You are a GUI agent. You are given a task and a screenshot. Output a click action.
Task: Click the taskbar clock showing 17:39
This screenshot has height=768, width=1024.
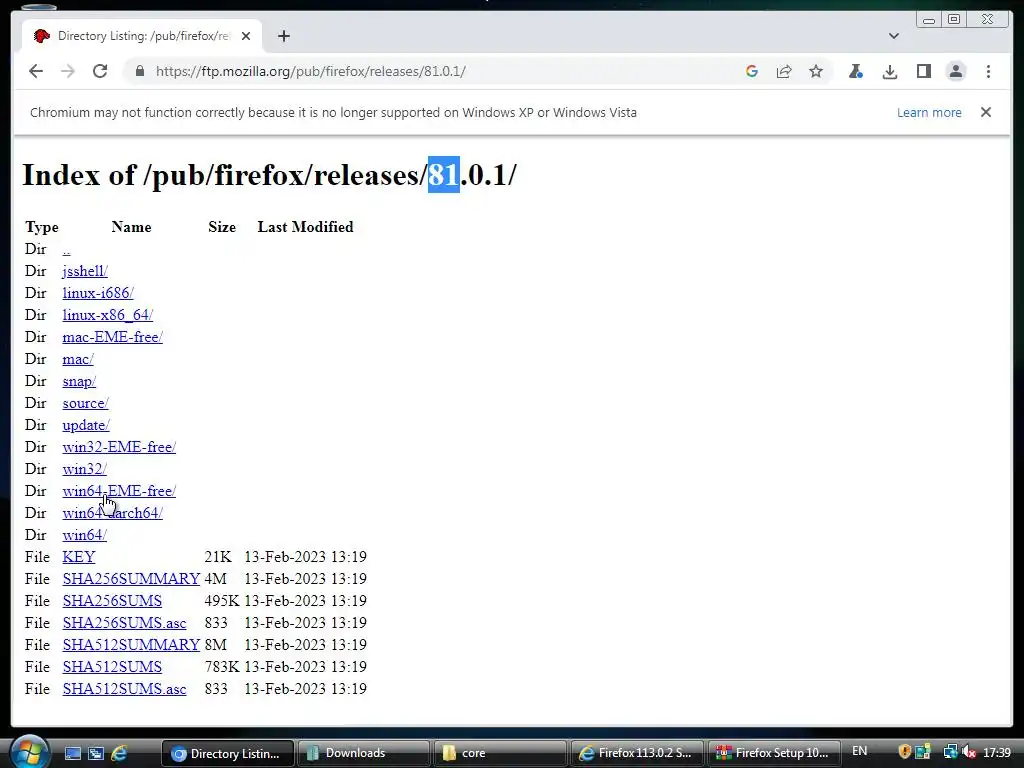(x=997, y=753)
